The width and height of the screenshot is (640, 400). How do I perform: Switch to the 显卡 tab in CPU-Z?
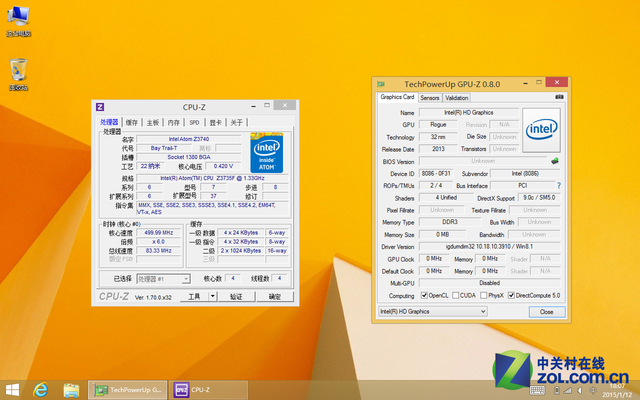click(x=216, y=122)
